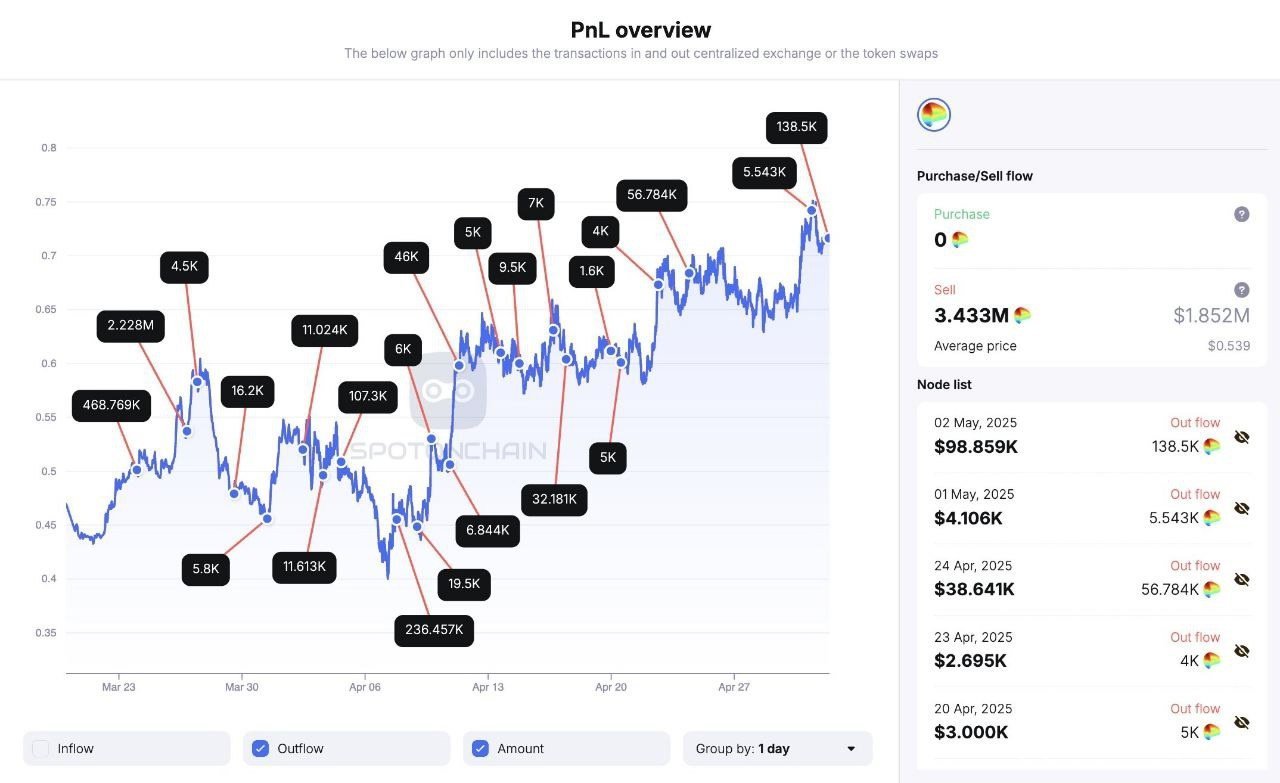The width and height of the screenshot is (1280, 783).
Task: Toggle the Amount checkbox off
Action: point(480,748)
